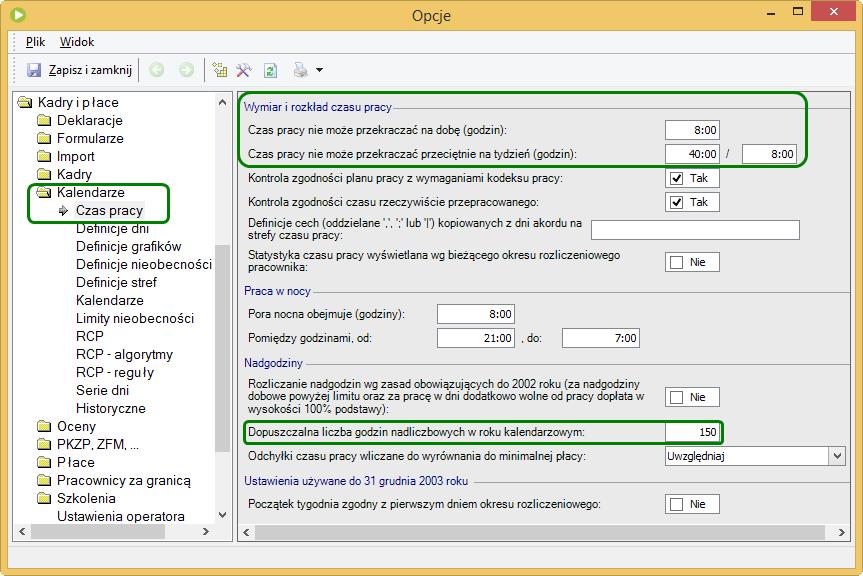The width and height of the screenshot is (863, 576).
Task: Maximize the Opcje window
Action: click(798, 12)
